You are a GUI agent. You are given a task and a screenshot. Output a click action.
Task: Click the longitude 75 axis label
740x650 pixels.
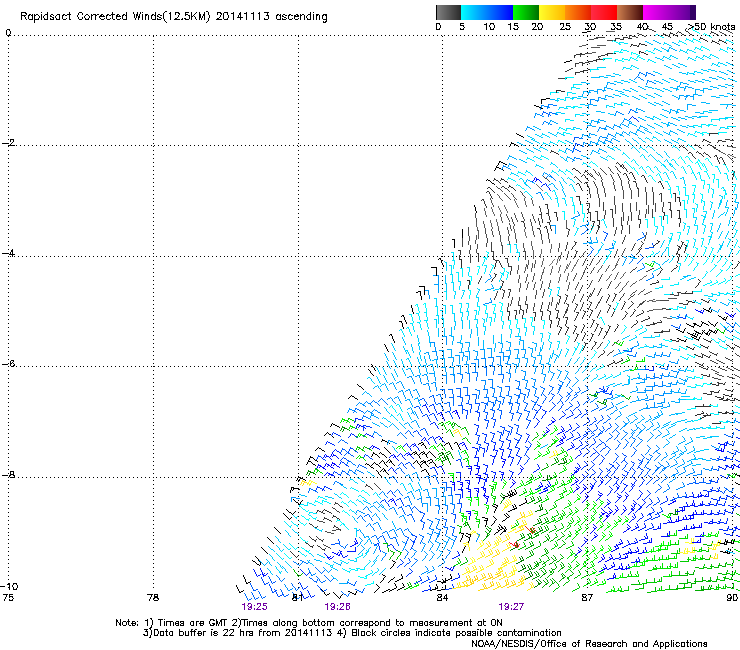point(8,598)
